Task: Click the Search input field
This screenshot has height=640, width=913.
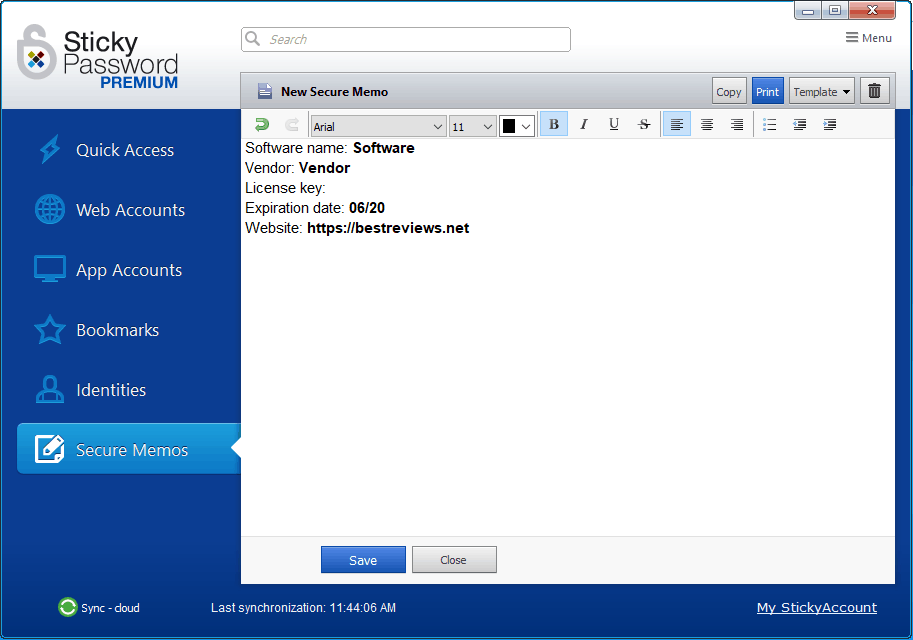Action: pyautogui.click(x=405, y=39)
